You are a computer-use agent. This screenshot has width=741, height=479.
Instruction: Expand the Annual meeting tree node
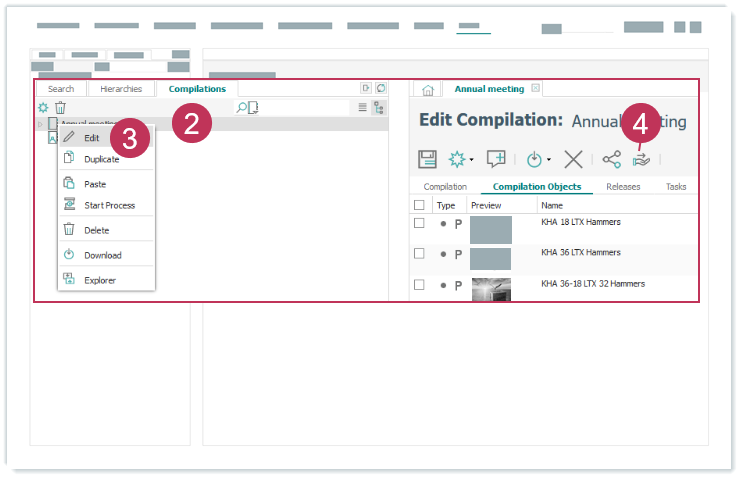pos(40,124)
